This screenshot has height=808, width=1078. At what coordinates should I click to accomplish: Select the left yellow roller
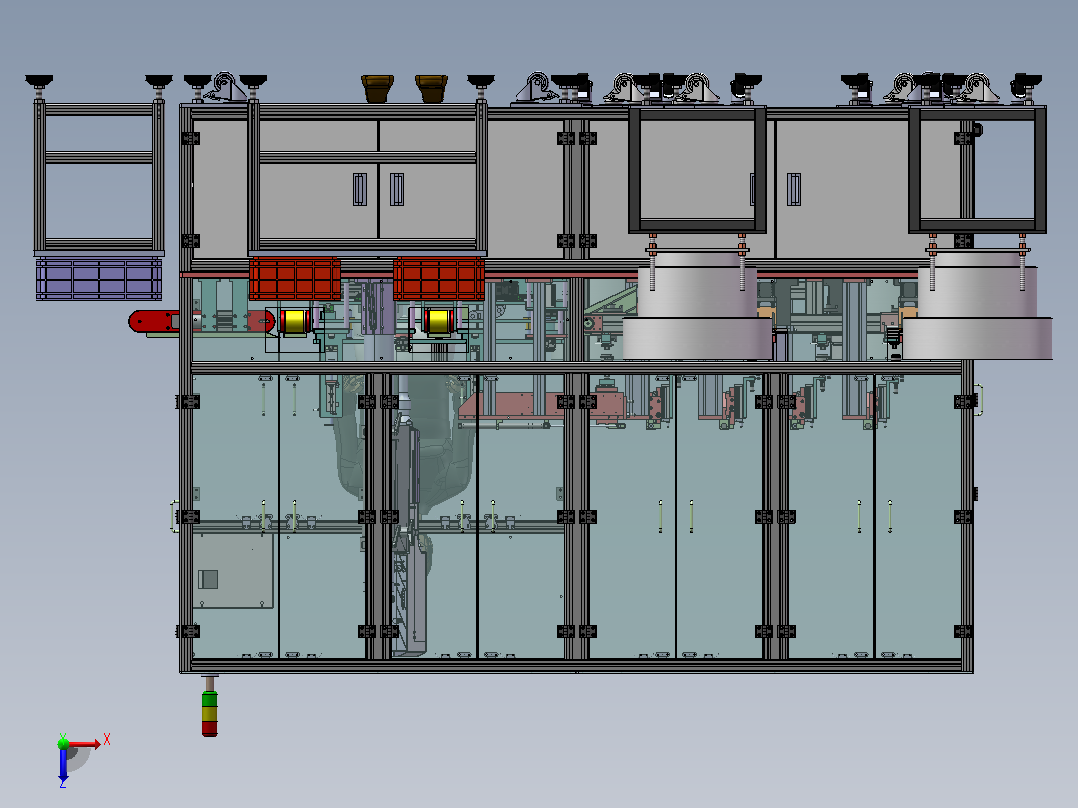tap(295, 321)
